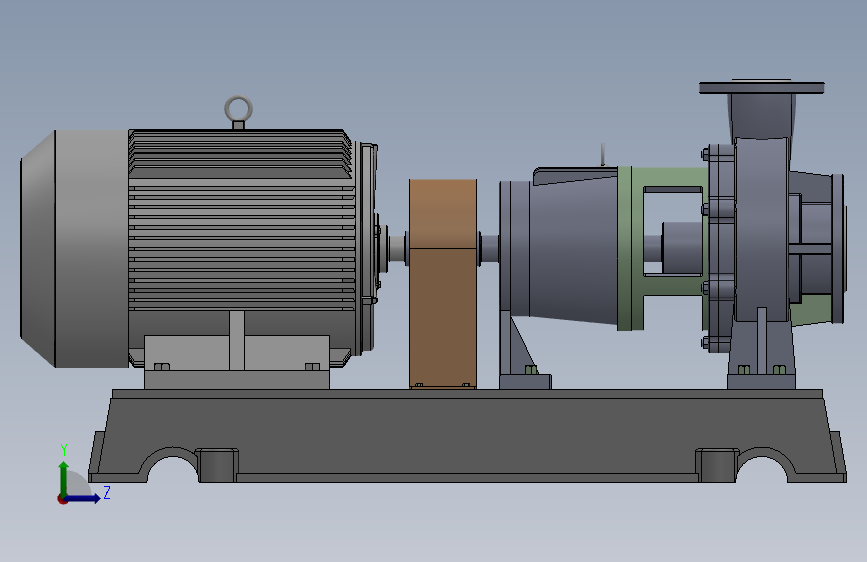Select the pump suction flange on right end
The width and height of the screenshot is (867, 562).
pos(839,248)
